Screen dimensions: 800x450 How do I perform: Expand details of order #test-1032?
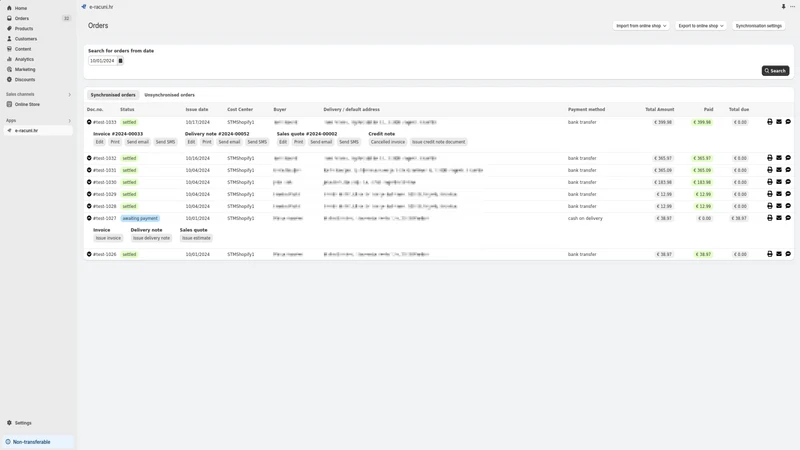(89, 158)
